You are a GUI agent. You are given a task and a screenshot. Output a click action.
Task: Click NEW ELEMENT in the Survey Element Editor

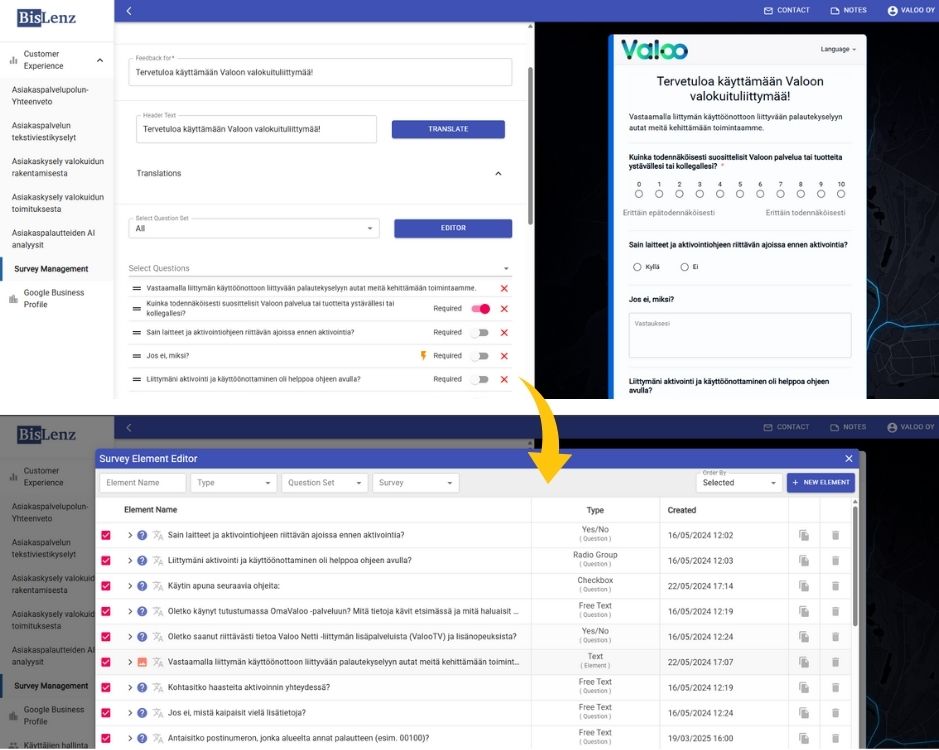click(x=820, y=483)
